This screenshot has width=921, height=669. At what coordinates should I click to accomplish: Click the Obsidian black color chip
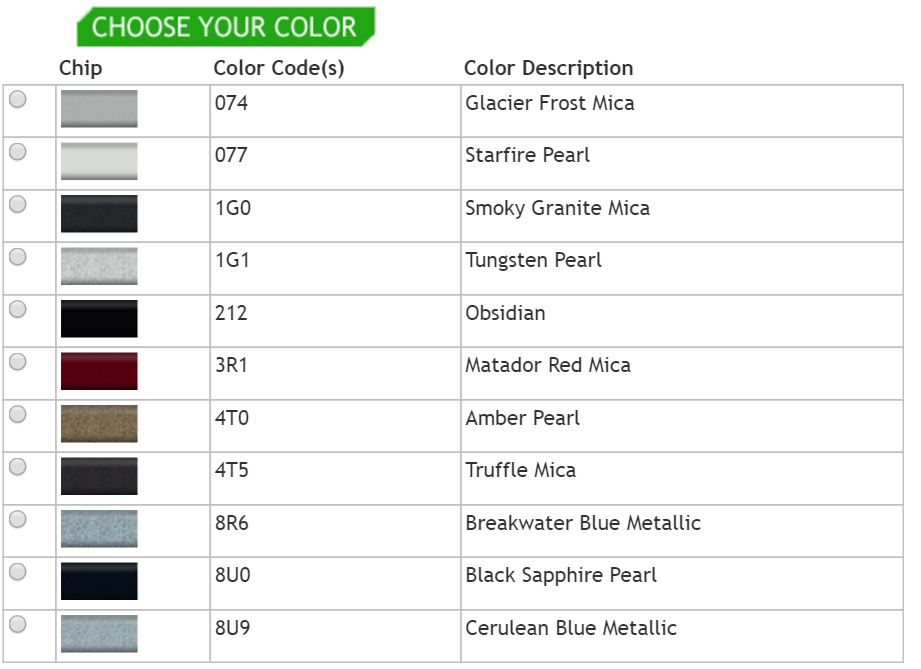tap(99, 318)
